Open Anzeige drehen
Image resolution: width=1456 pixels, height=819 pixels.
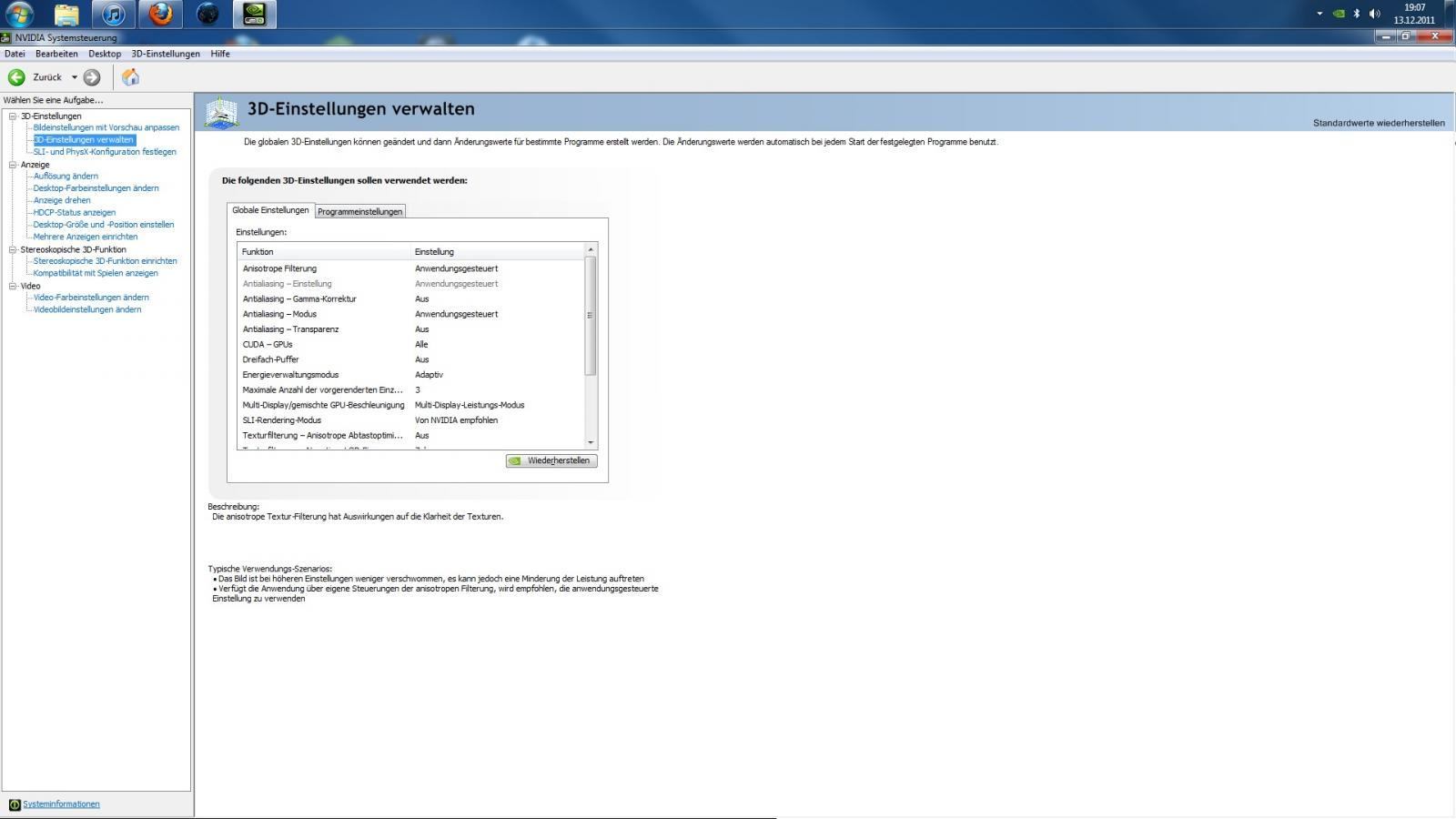[62, 200]
